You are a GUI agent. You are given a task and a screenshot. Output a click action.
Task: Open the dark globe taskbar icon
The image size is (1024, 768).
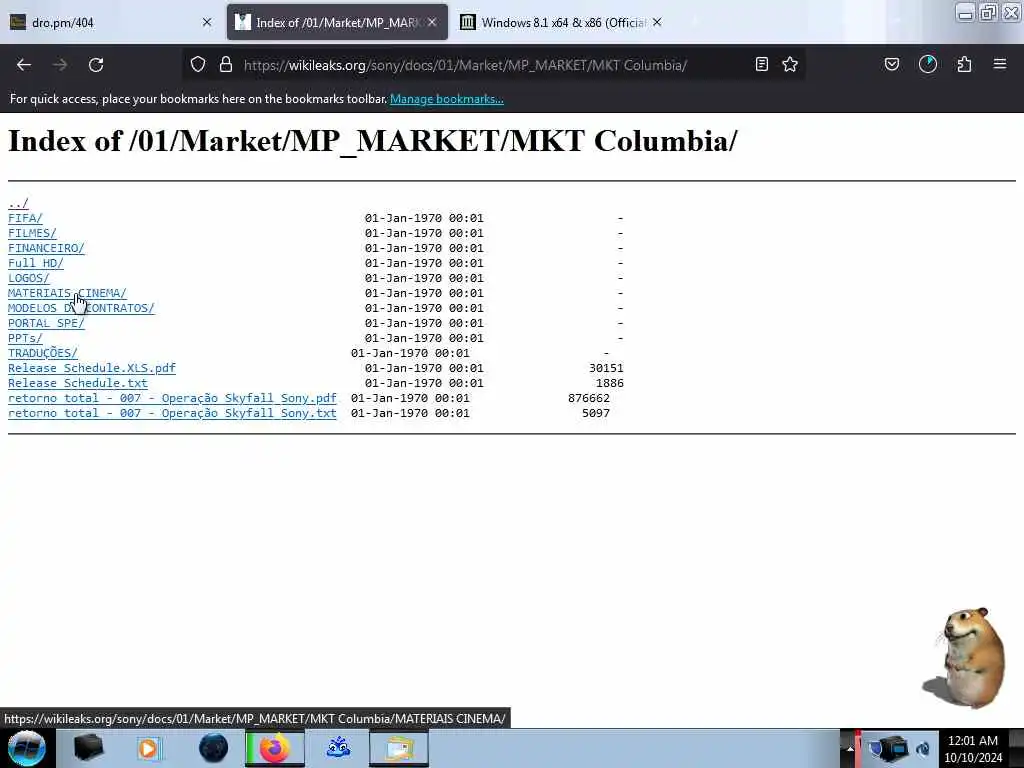pos(213,748)
